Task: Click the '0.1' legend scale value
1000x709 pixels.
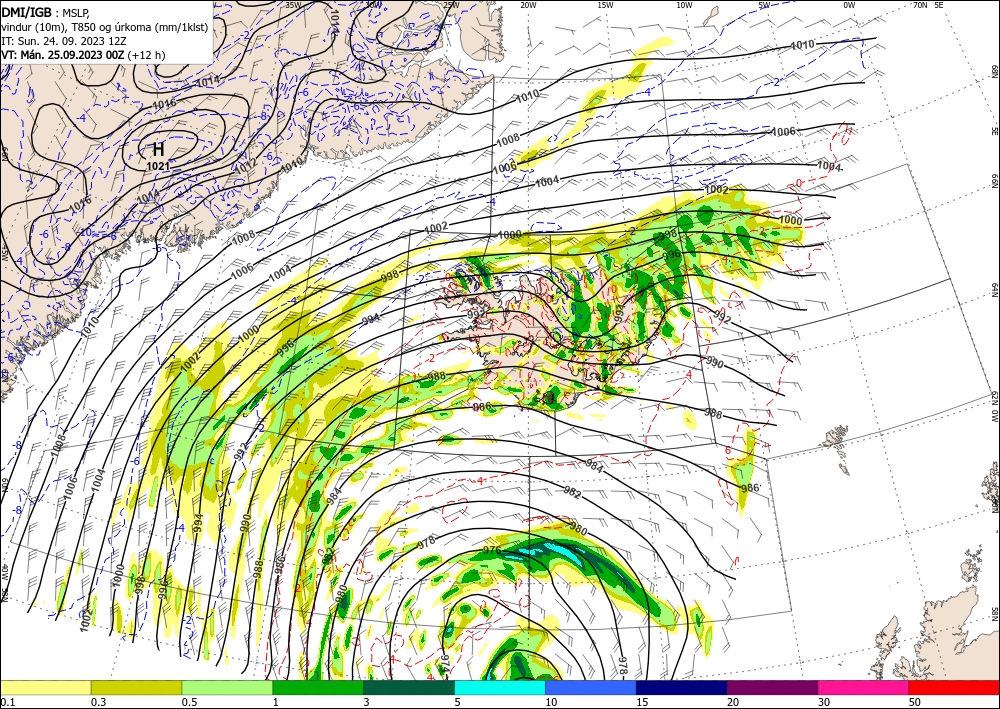Action: tap(6, 702)
